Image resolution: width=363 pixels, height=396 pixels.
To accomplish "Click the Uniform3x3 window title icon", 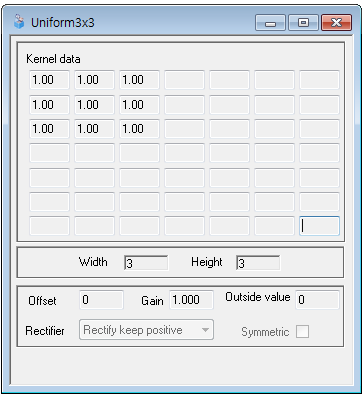I will [x=19, y=22].
